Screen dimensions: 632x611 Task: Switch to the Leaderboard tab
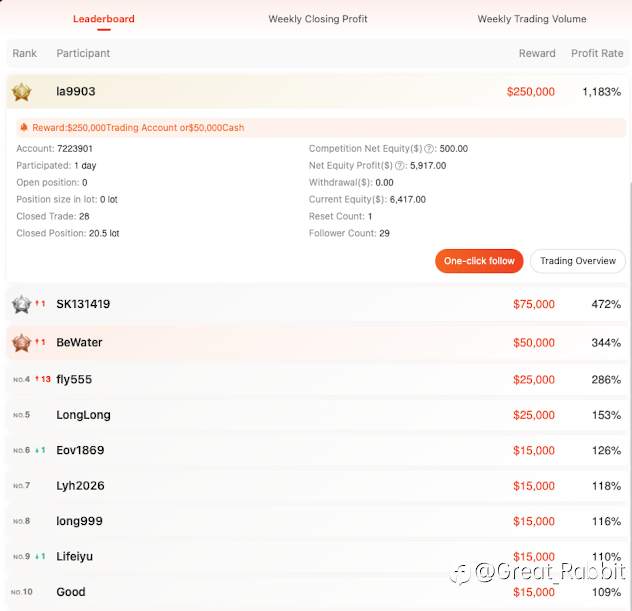pos(104,19)
